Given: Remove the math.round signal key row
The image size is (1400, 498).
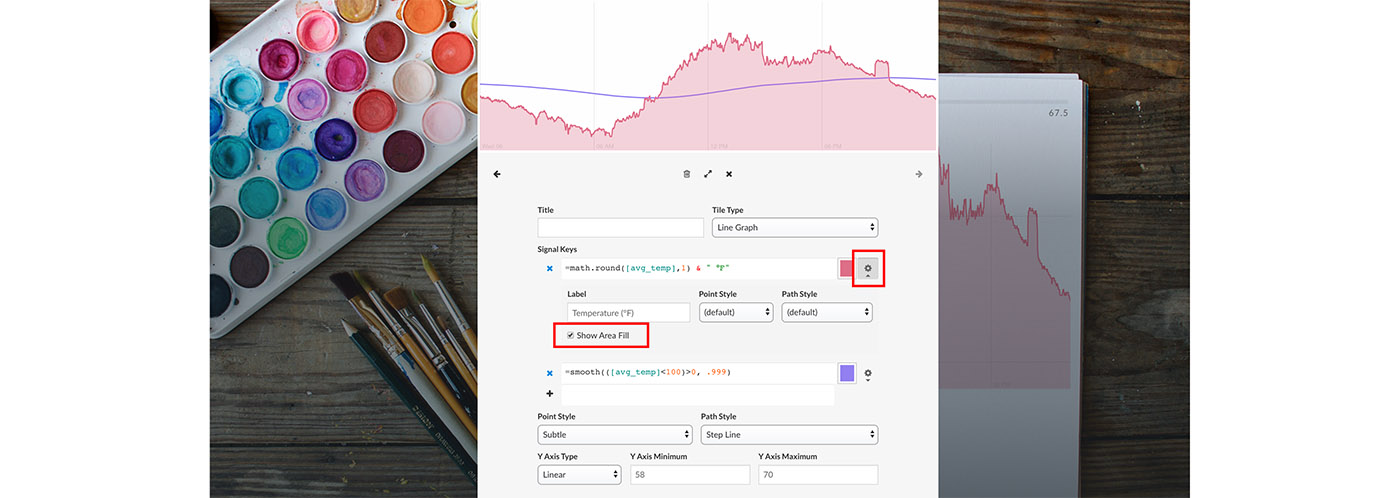Looking at the screenshot, I should 549,268.
